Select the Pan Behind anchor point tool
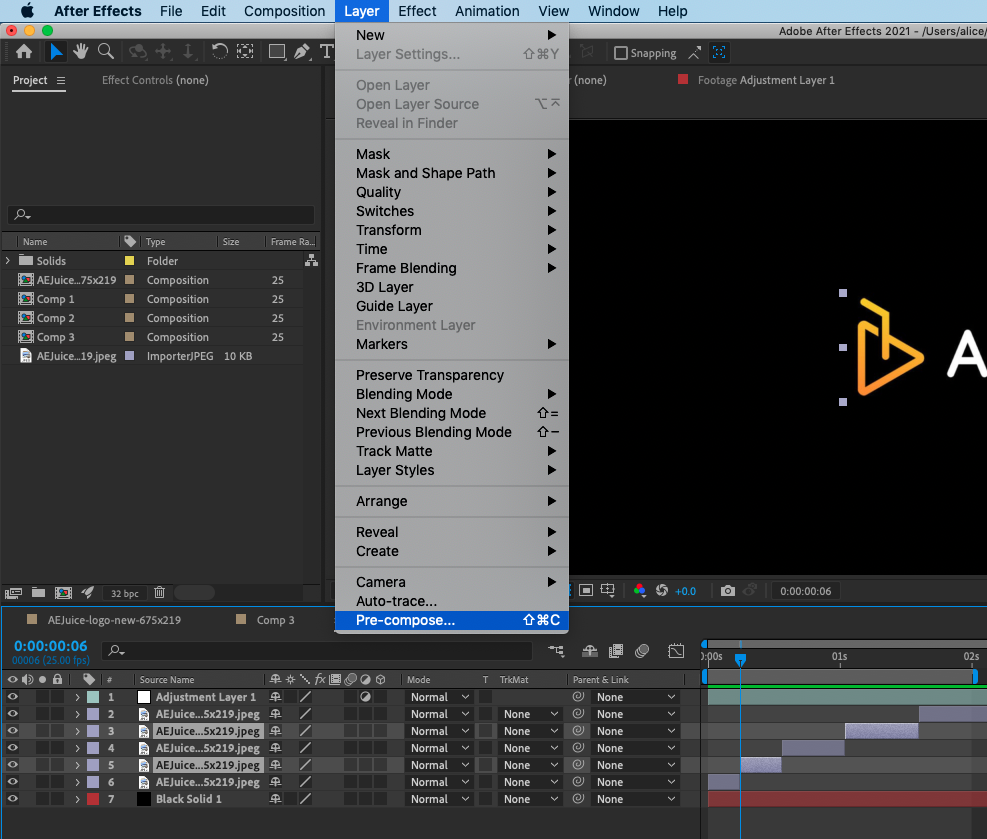Viewport: 987px width, 839px height. 245,52
